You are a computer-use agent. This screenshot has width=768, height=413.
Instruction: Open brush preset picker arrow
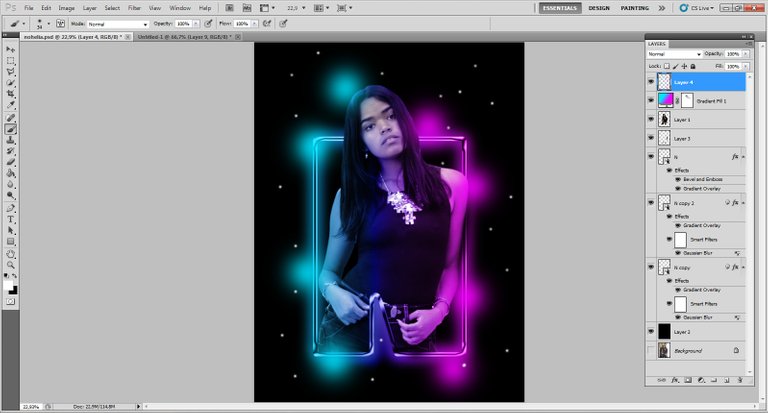(48, 24)
